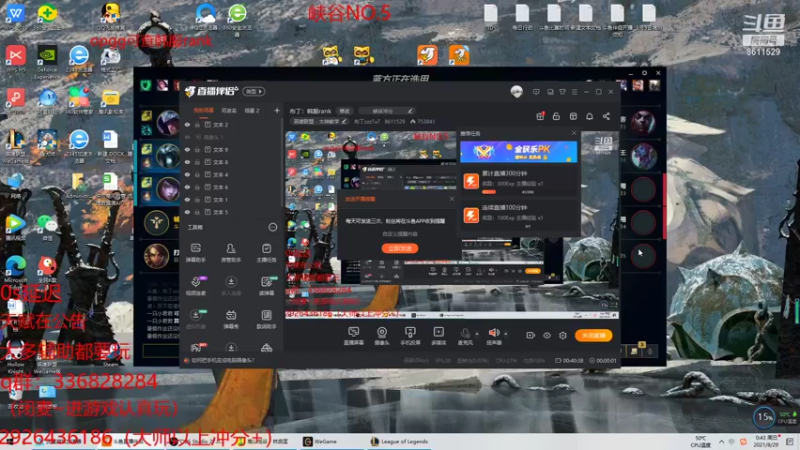The width and height of the screenshot is (800, 450).
Task: Click the 修改 button next to room name
Action: tap(345, 111)
